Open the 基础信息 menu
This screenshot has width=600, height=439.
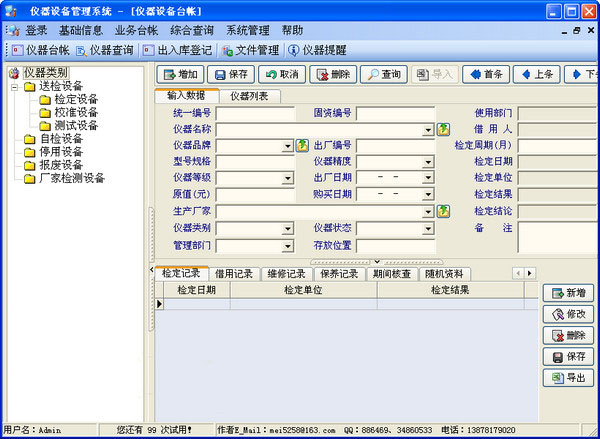click(80, 31)
